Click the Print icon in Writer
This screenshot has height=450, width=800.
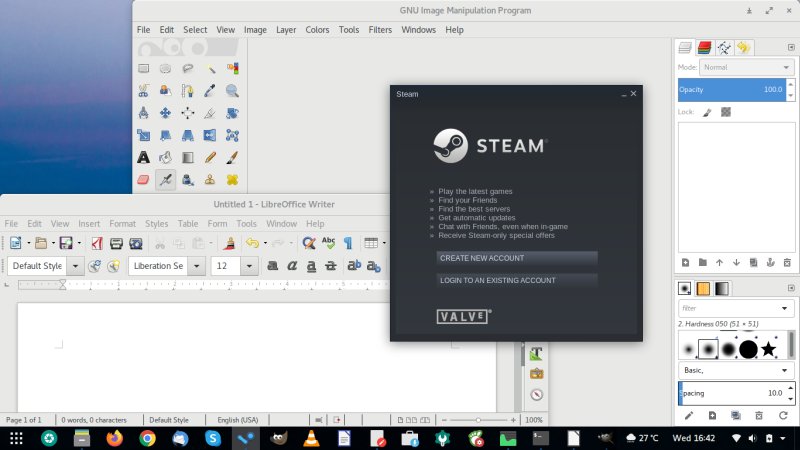pos(116,243)
